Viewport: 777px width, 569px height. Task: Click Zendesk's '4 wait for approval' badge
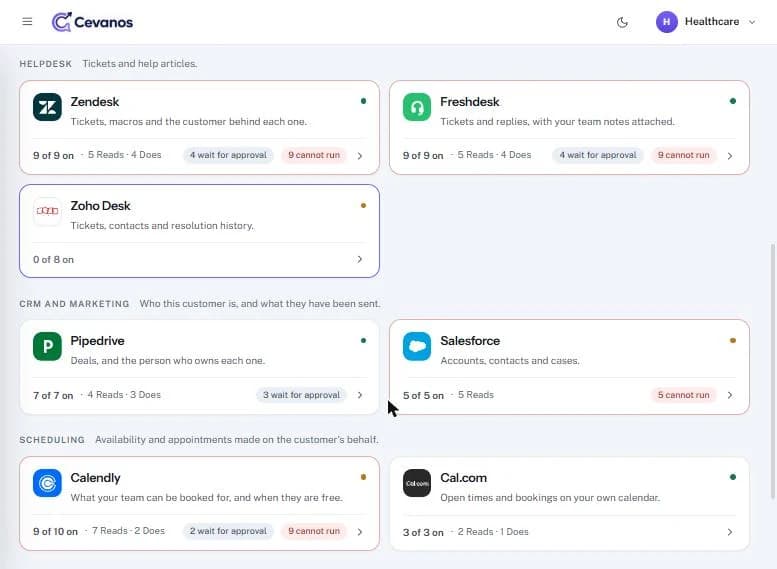point(228,155)
